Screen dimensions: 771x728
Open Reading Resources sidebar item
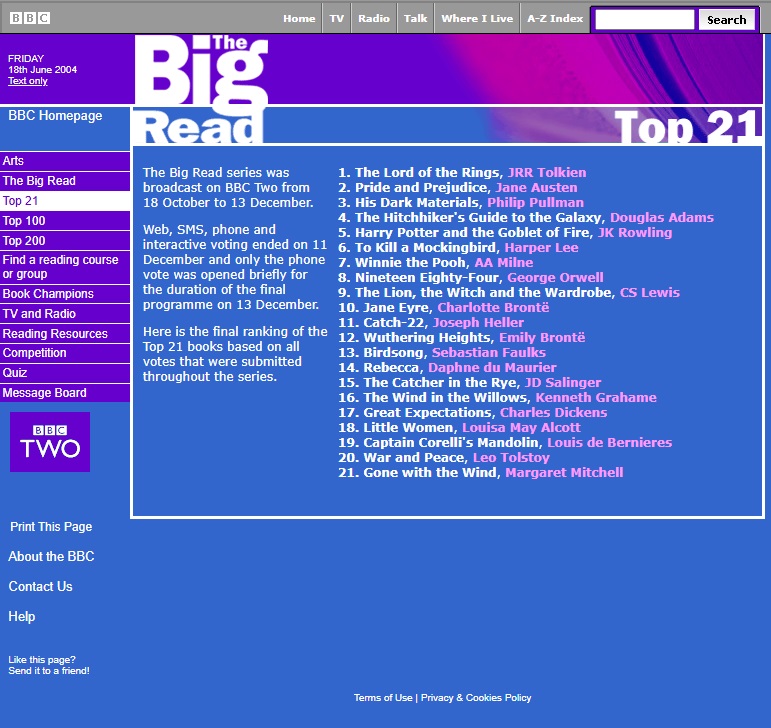65,334
